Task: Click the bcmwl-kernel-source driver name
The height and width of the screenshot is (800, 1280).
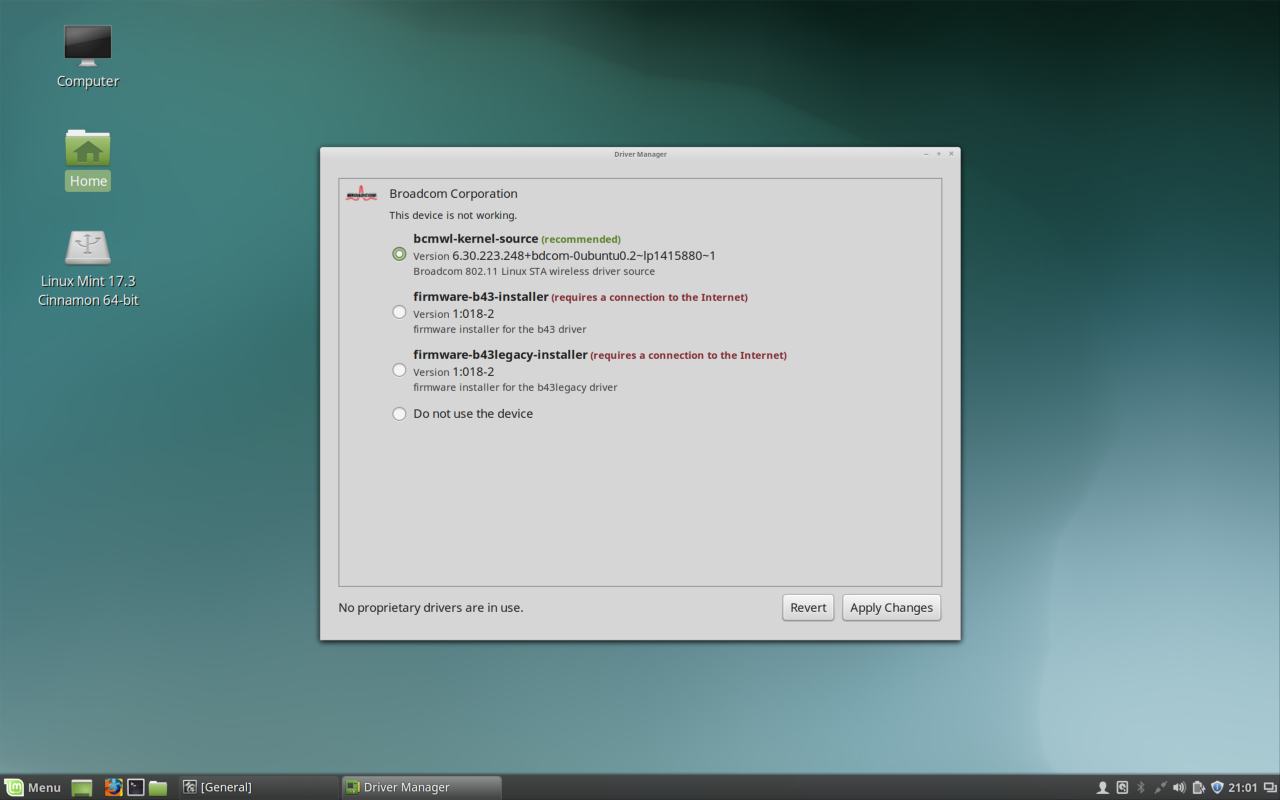Action: pos(476,239)
